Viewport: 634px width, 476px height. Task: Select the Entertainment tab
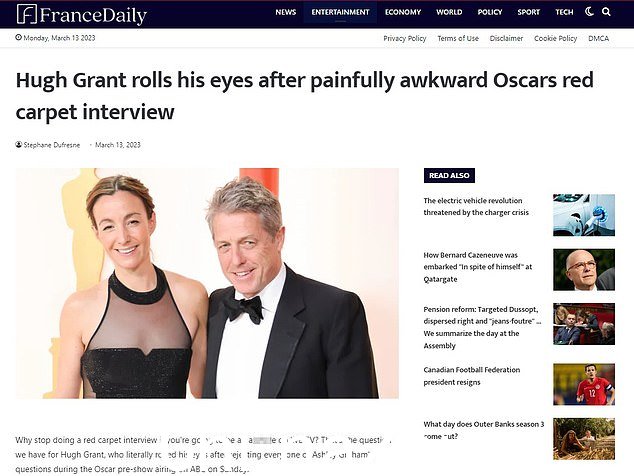point(340,12)
